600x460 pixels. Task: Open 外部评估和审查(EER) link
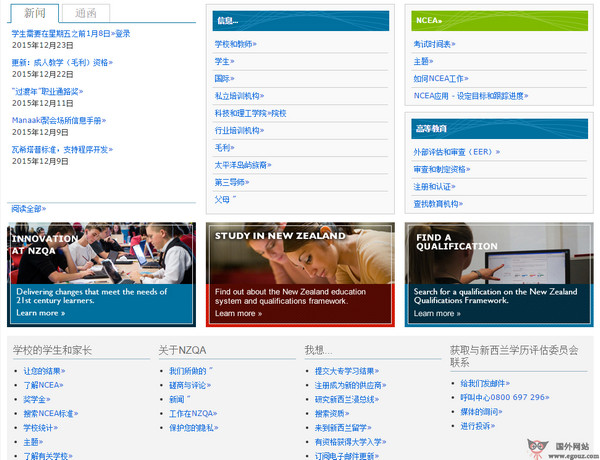tap(457, 152)
